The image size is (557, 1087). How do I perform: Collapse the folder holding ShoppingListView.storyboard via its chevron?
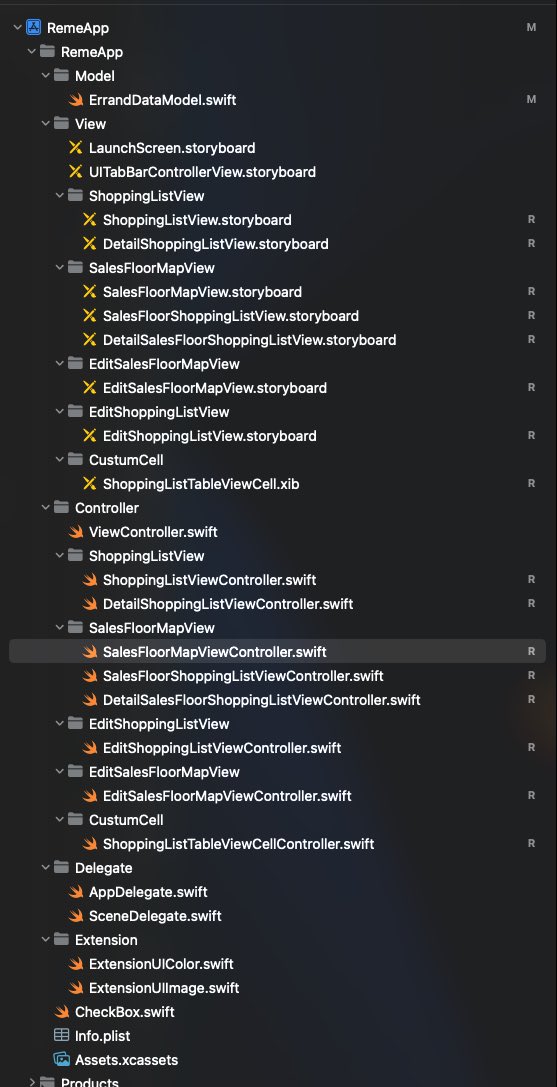[60, 195]
